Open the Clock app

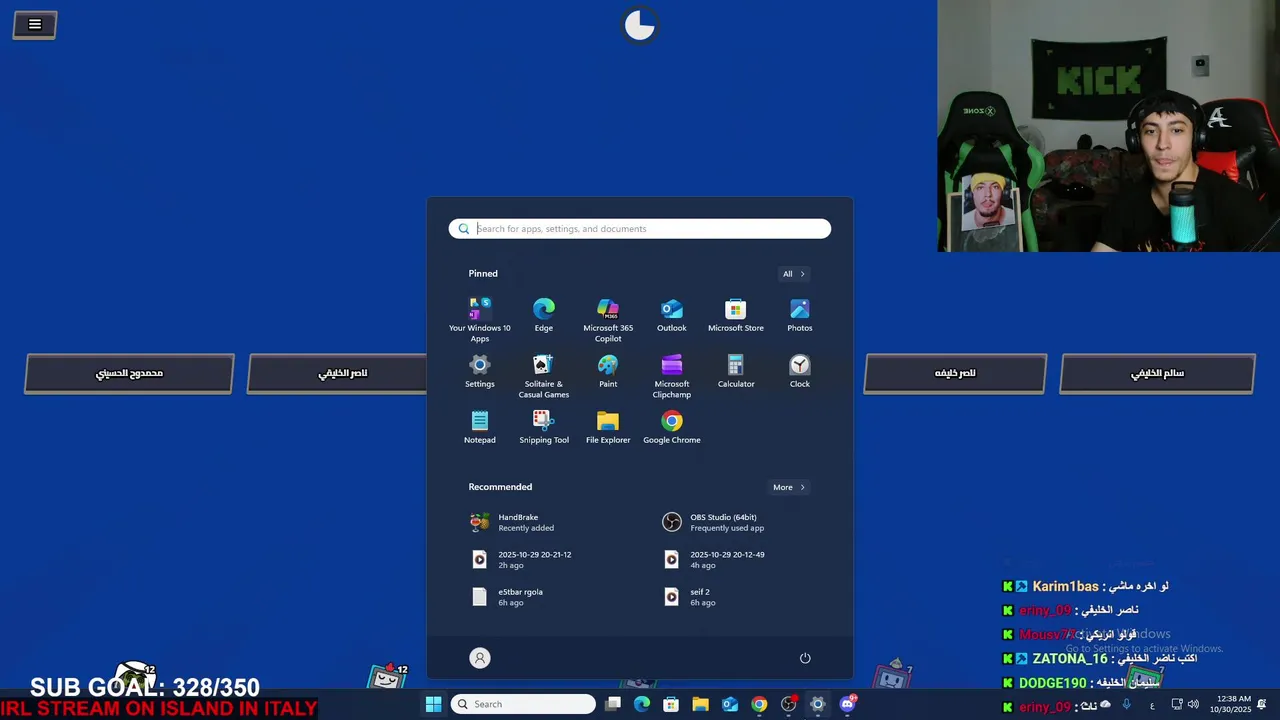(800, 371)
